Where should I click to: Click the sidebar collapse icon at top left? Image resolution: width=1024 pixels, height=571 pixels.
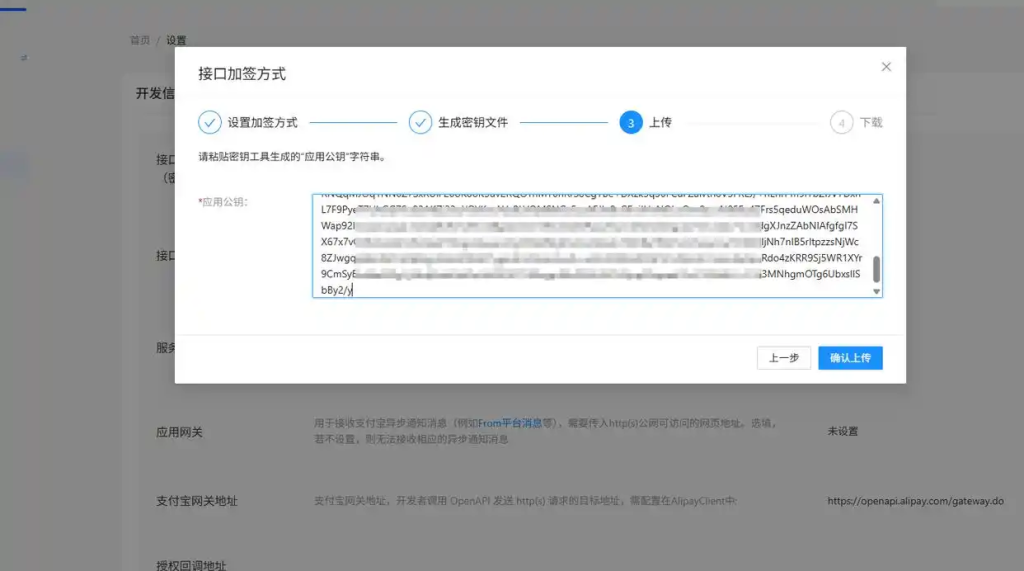(24, 58)
